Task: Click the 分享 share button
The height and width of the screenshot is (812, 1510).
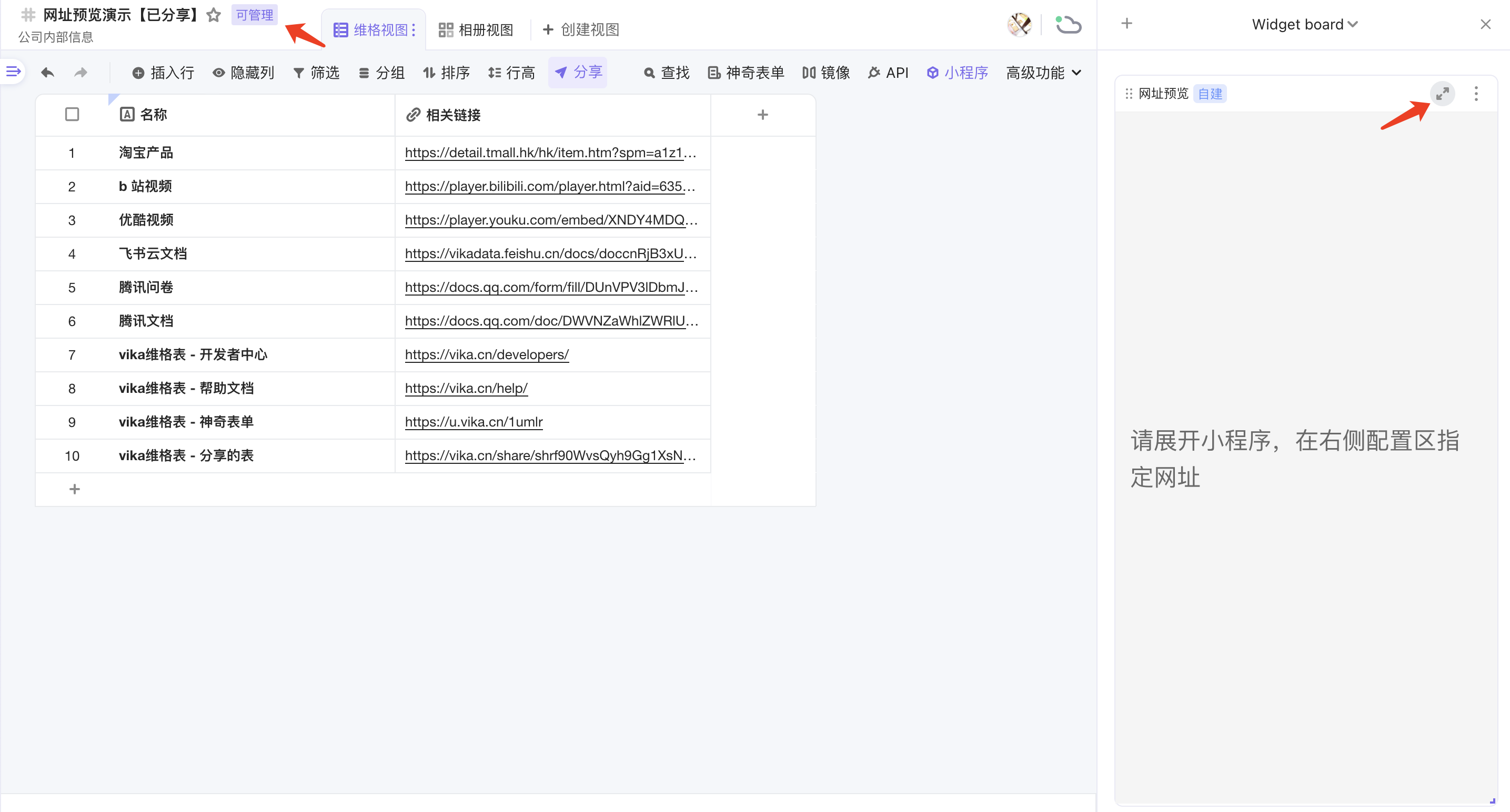Action: (x=578, y=72)
